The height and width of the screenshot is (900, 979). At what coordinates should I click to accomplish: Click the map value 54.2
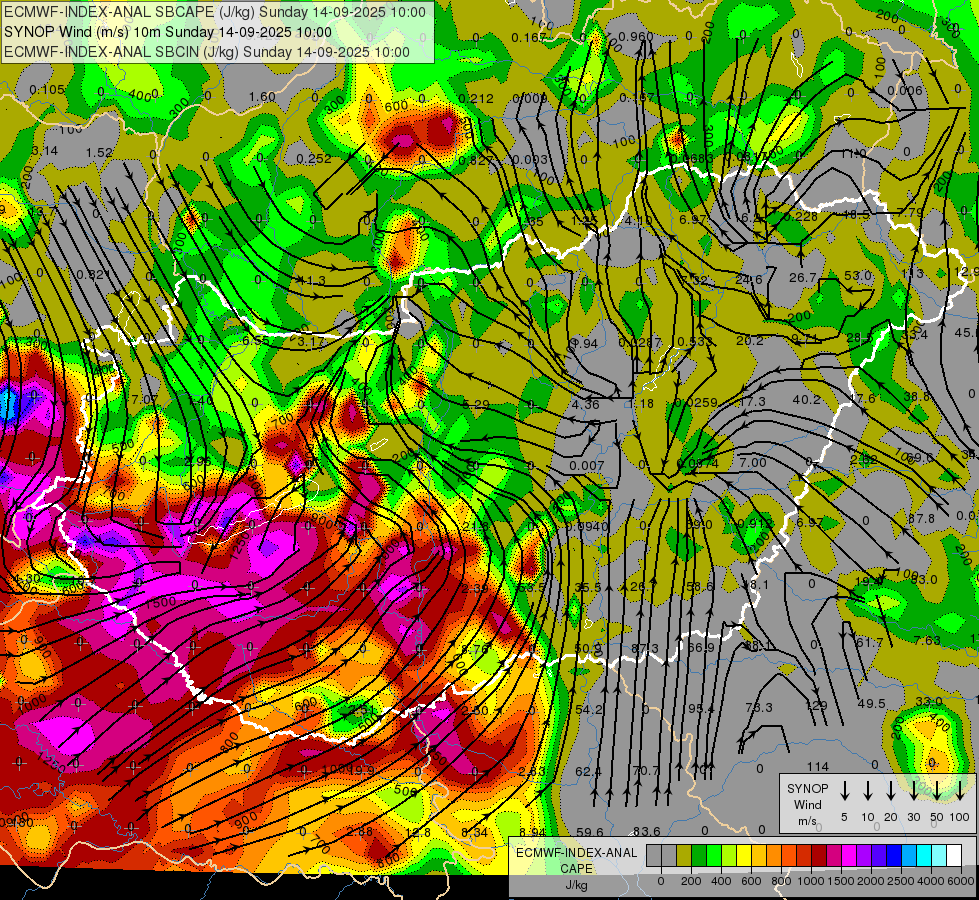pos(589,710)
